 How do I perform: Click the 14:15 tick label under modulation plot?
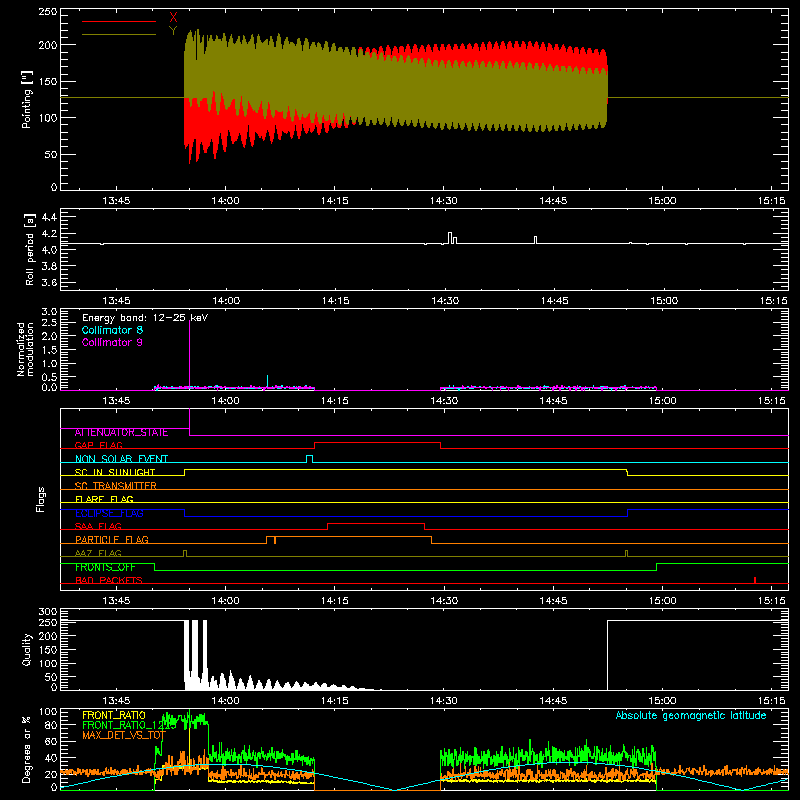335,401
